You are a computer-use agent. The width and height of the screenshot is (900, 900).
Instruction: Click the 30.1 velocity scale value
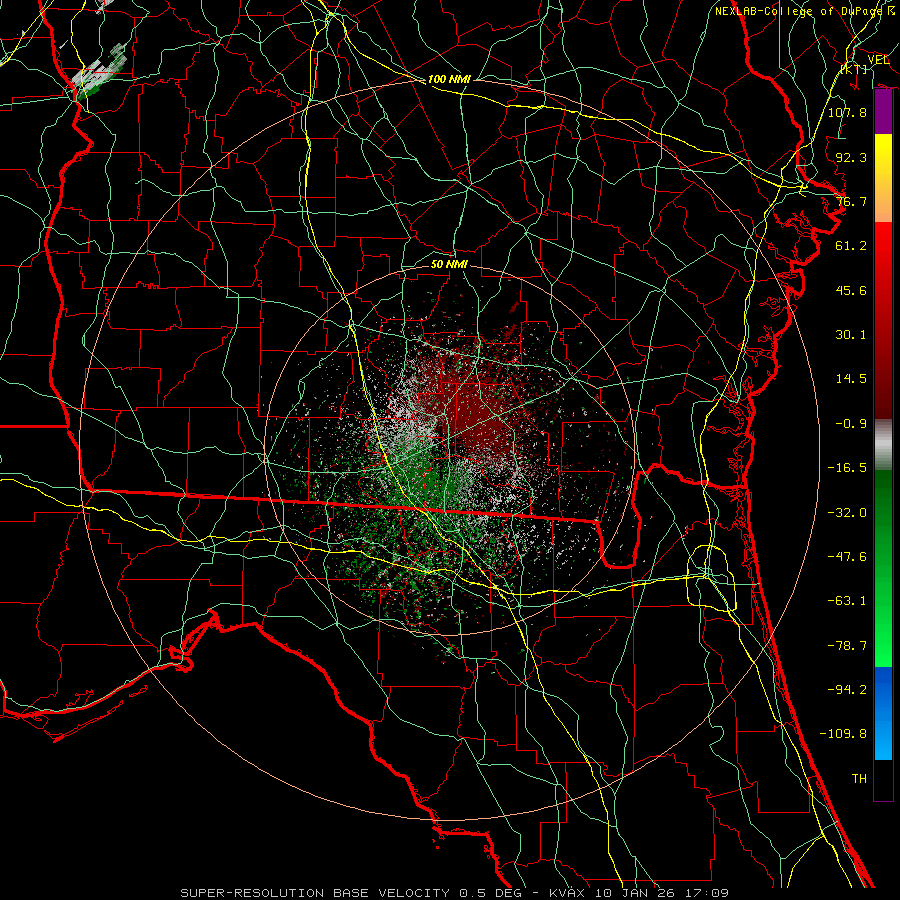[x=851, y=335]
